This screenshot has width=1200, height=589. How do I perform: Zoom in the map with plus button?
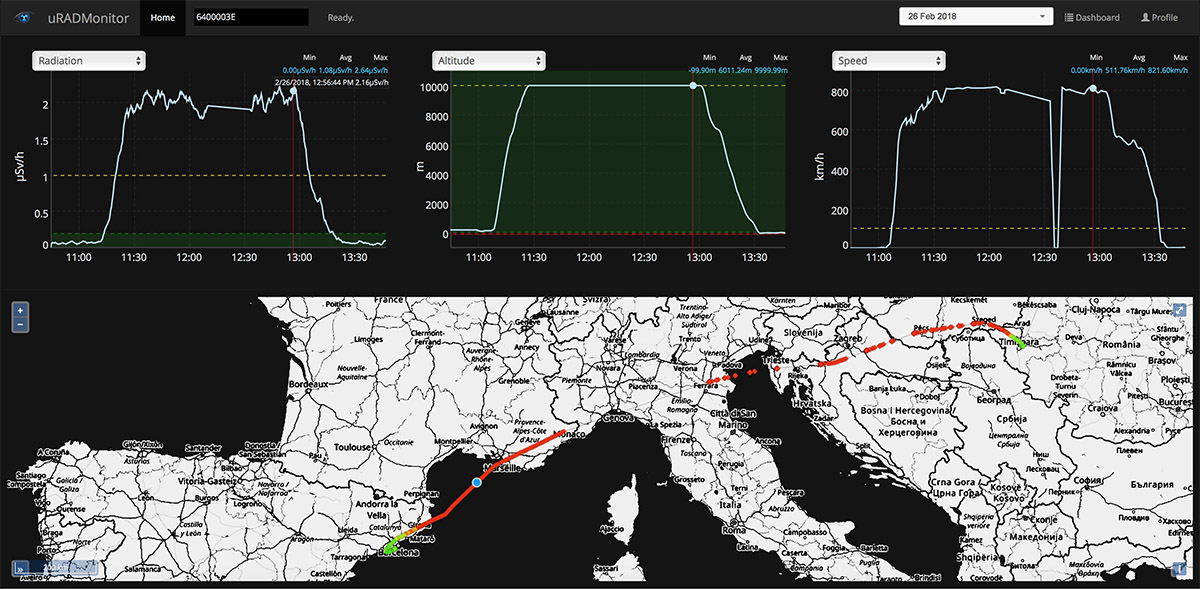click(x=19, y=310)
